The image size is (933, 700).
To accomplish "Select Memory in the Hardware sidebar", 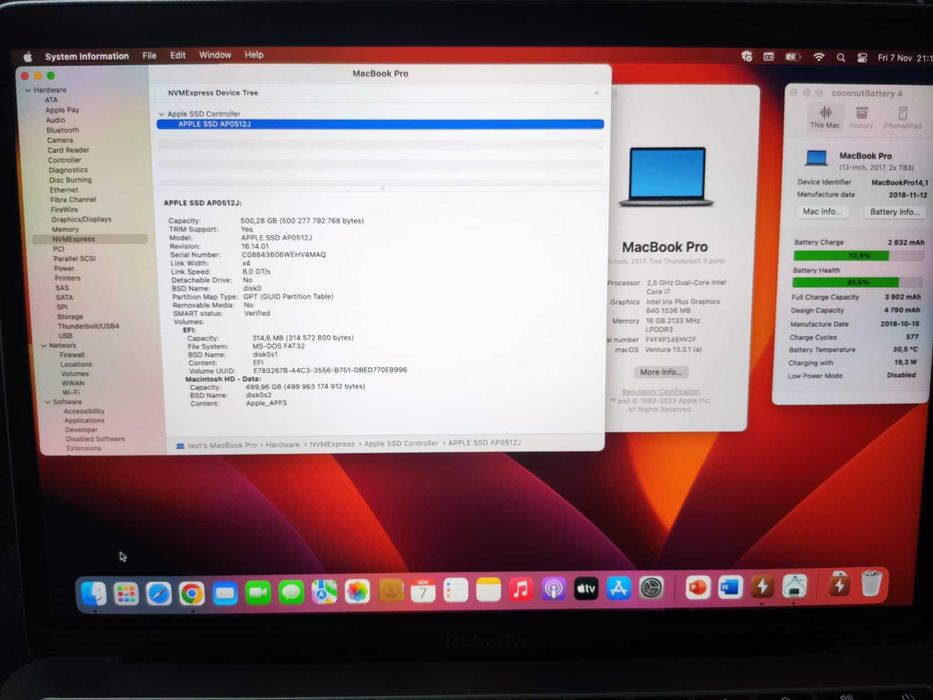I will [x=65, y=229].
